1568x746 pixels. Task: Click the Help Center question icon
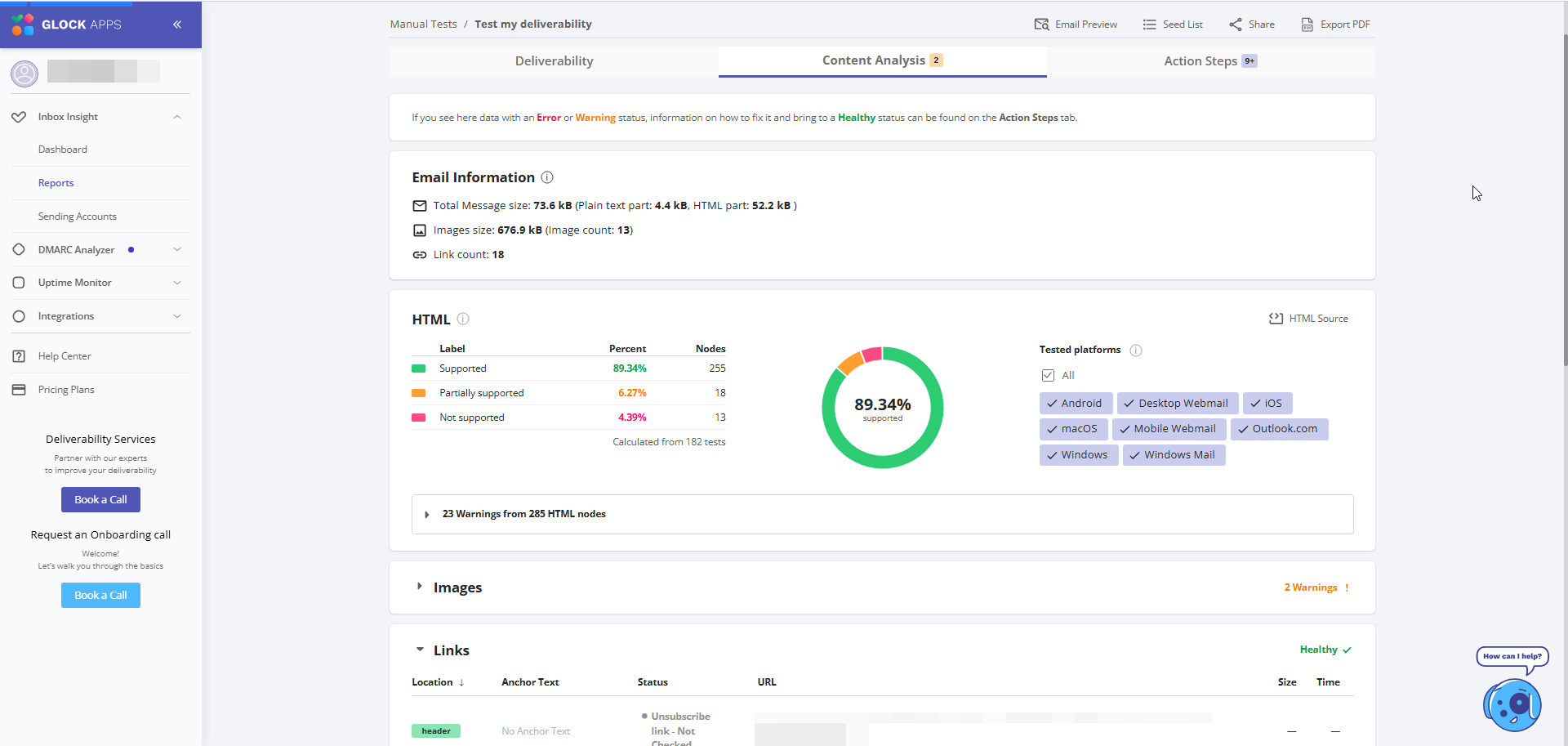pyautogui.click(x=19, y=356)
